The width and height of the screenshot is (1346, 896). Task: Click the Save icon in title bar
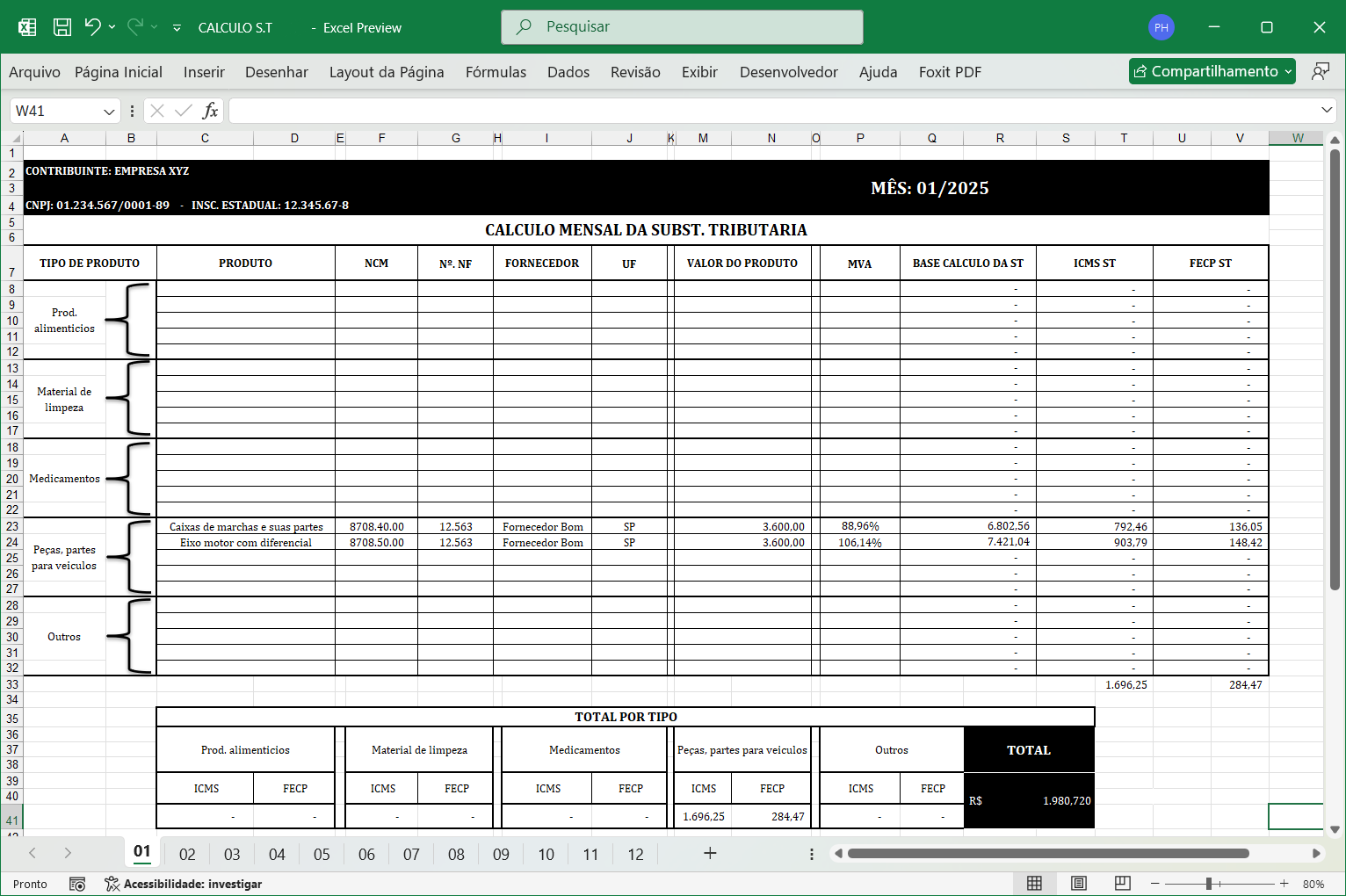tap(62, 27)
